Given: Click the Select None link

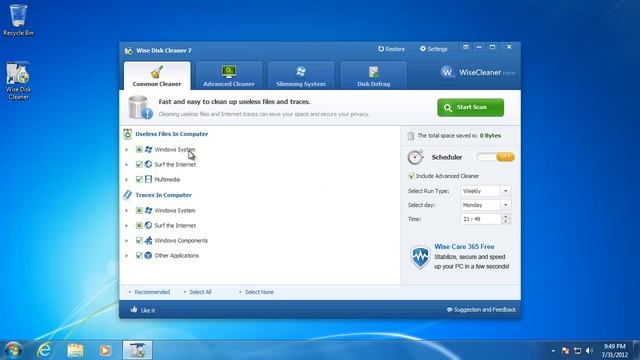Looking at the screenshot, I should [x=259, y=292].
